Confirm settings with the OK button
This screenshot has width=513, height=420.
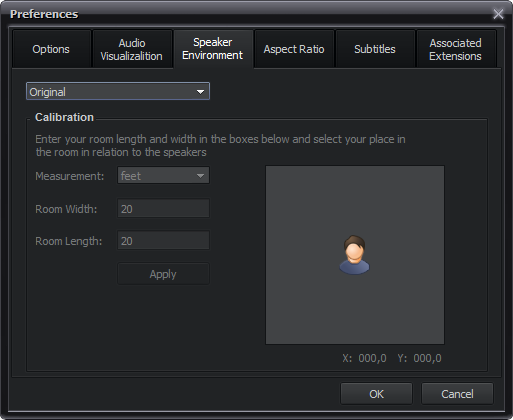click(x=376, y=394)
